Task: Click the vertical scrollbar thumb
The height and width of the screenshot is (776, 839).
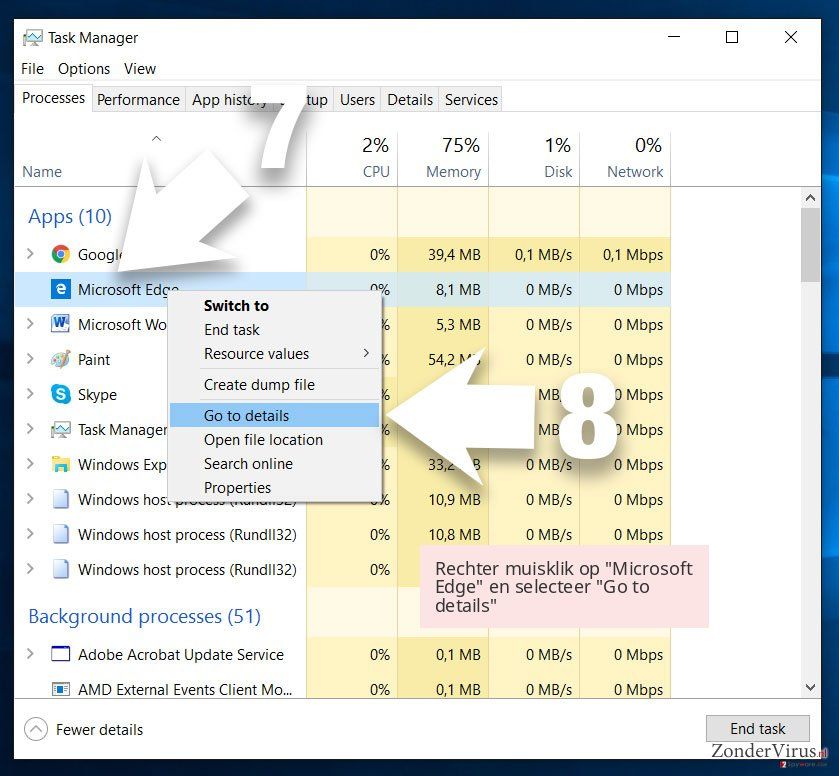Action: click(x=810, y=245)
